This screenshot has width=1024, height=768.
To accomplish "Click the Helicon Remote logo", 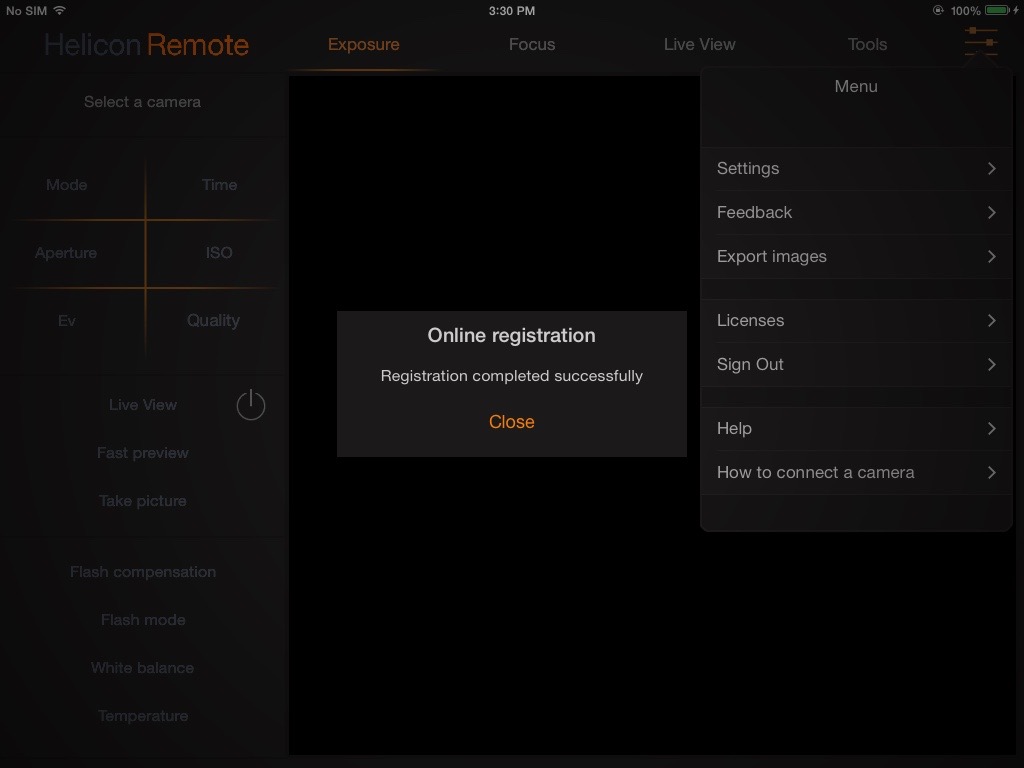I will coord(146,44).
